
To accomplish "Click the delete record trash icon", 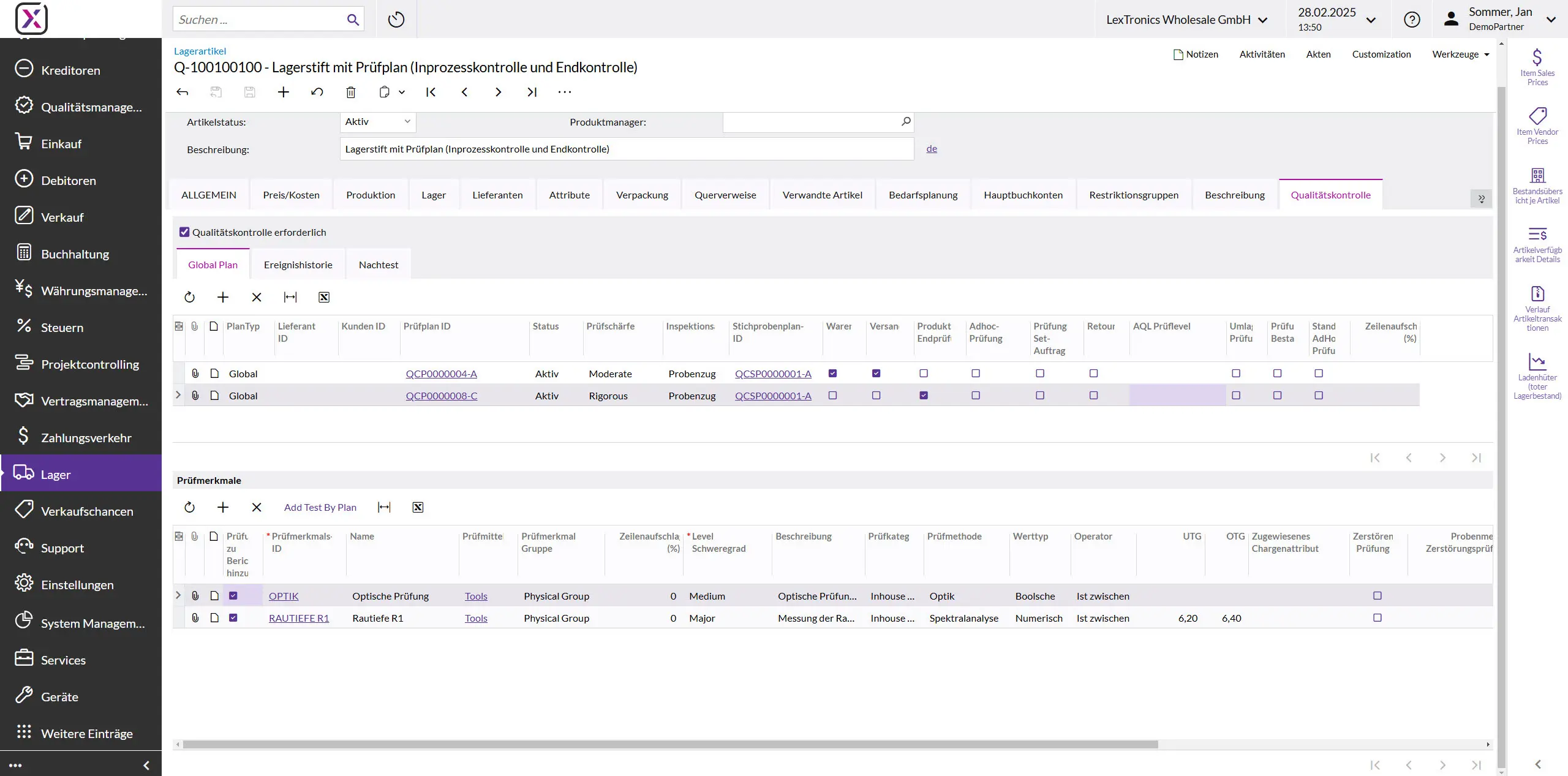I will [350, 92].
